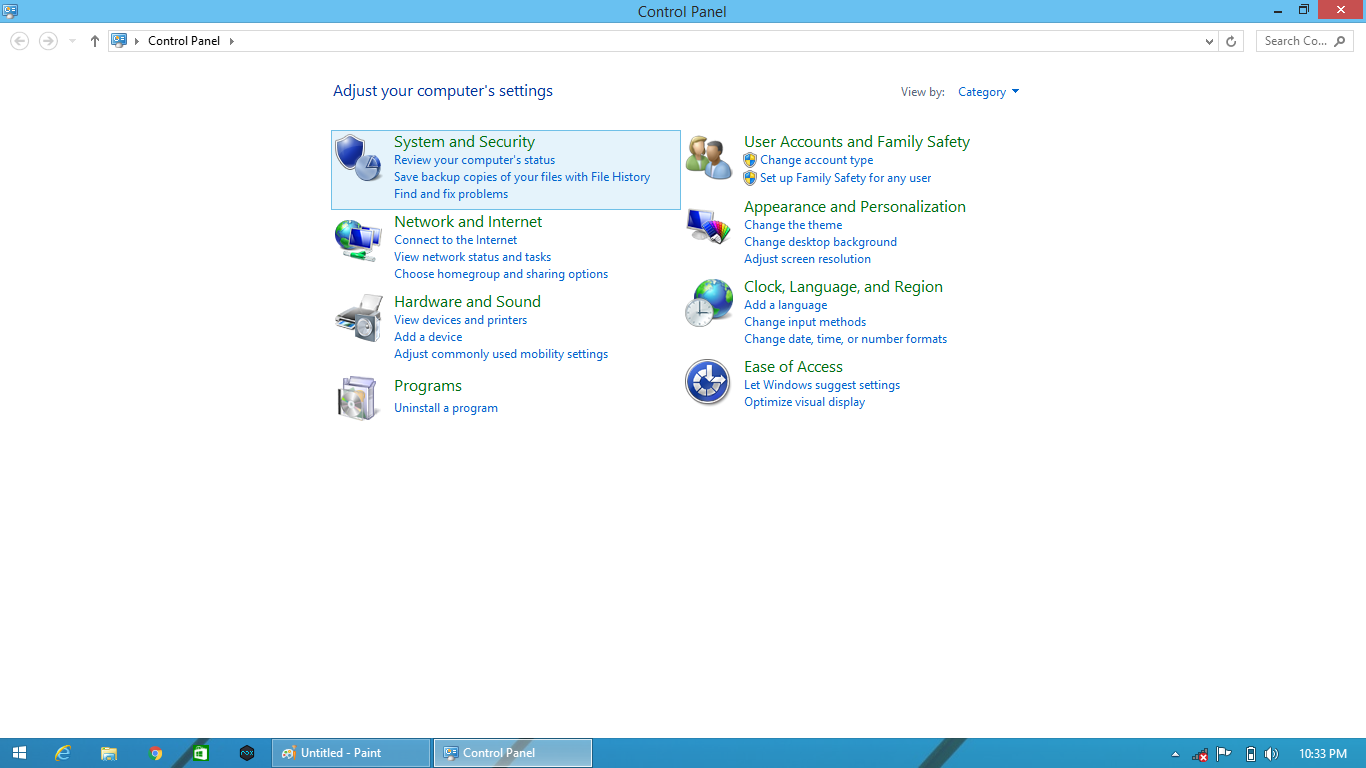Click the Control Panel address bar icon
The height and width of the screenshot is (768, 1366).
click(x=120, y=41)
